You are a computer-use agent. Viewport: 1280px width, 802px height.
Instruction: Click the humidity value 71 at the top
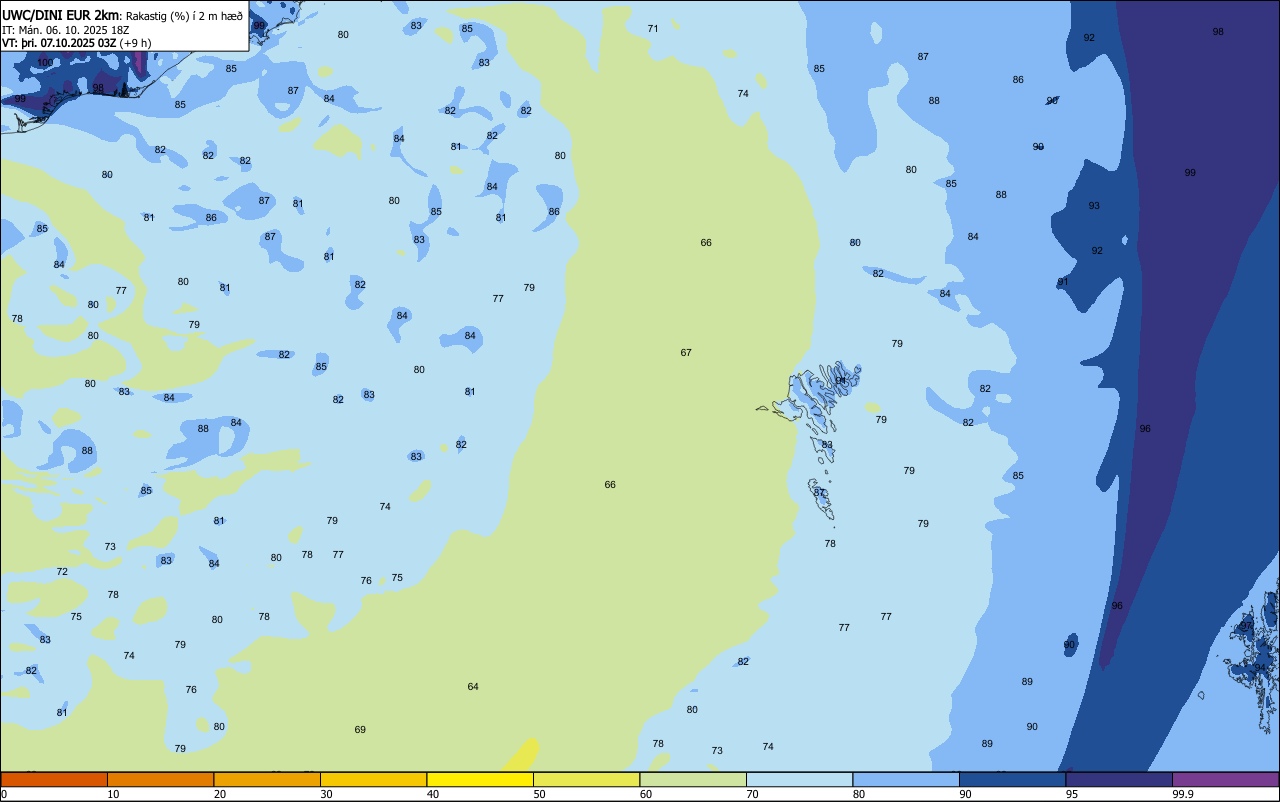point(653,29)
